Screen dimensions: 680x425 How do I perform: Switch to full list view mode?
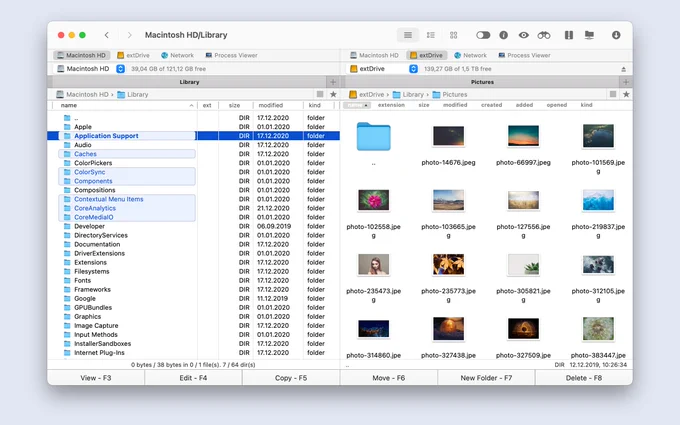(408, 35)
